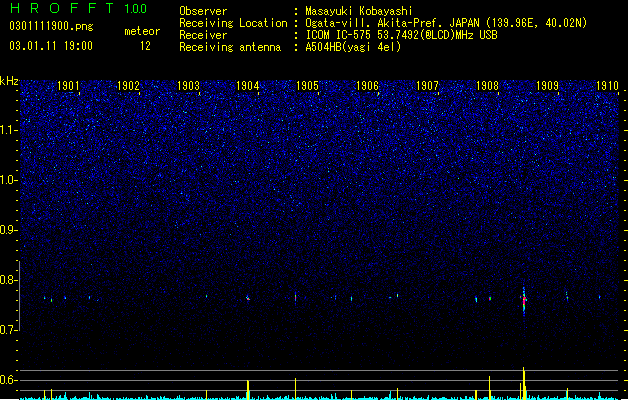Click the 1901 time axis label
The image size is (629, 400).
pos(68,86)
